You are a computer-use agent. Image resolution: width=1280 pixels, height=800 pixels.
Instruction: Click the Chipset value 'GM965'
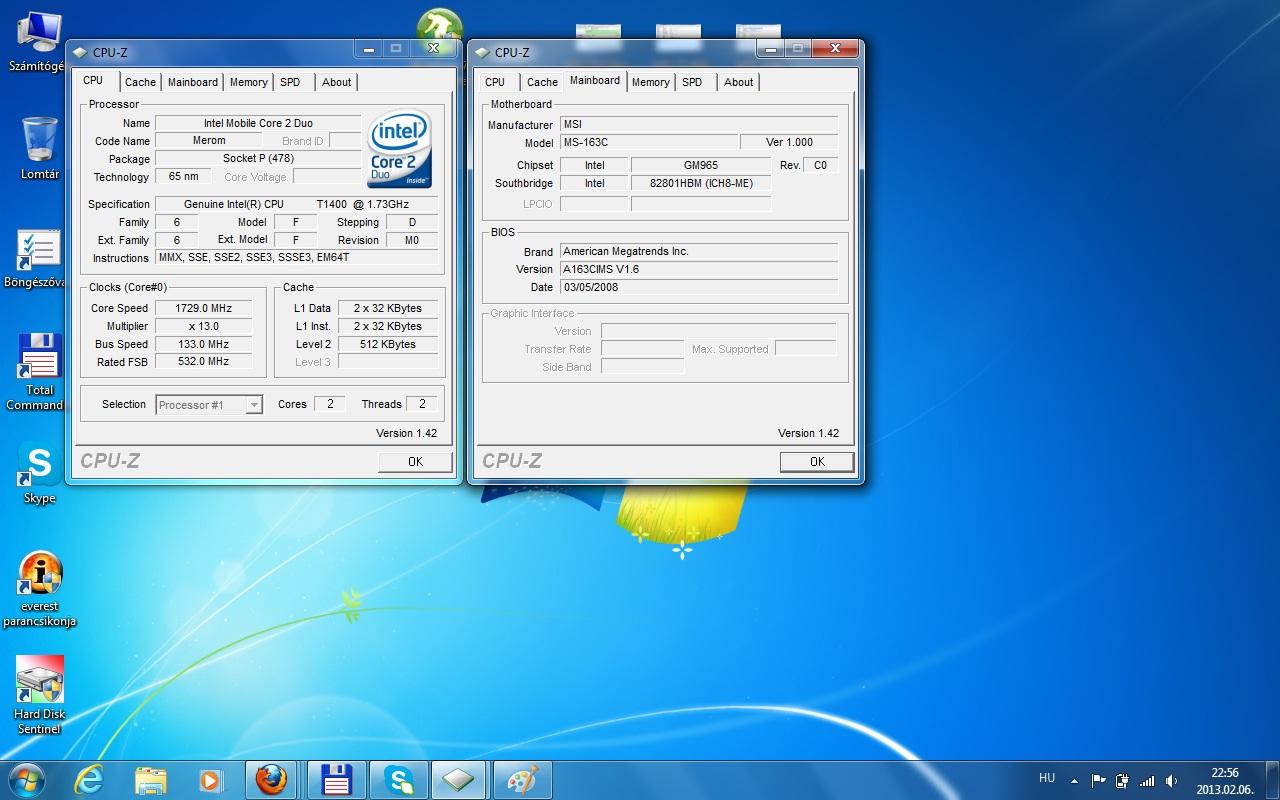click(701, 165)
